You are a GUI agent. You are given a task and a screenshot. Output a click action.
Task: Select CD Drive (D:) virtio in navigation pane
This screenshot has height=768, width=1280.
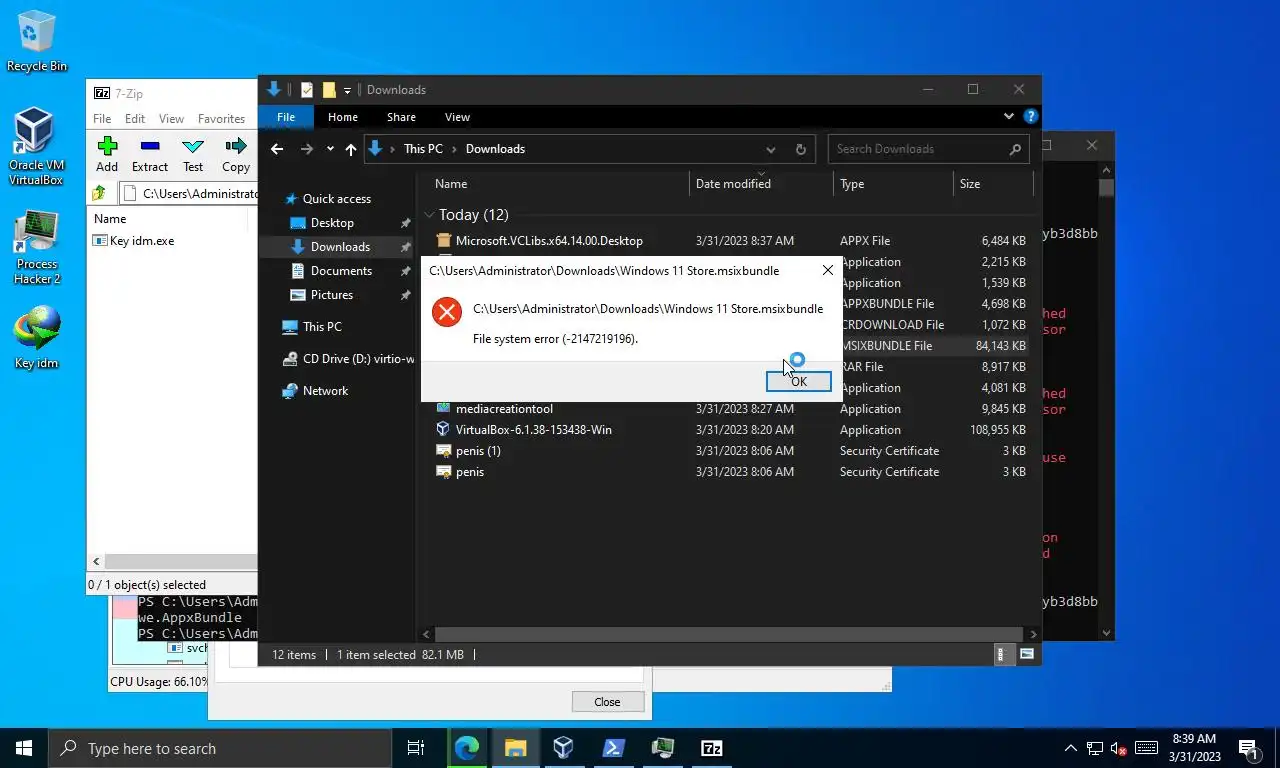pos(348,359)
